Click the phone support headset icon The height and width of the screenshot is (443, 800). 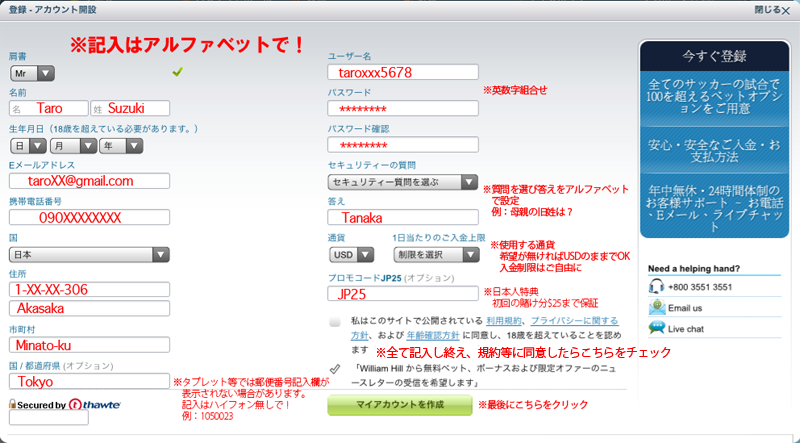[x=657, y=287]
